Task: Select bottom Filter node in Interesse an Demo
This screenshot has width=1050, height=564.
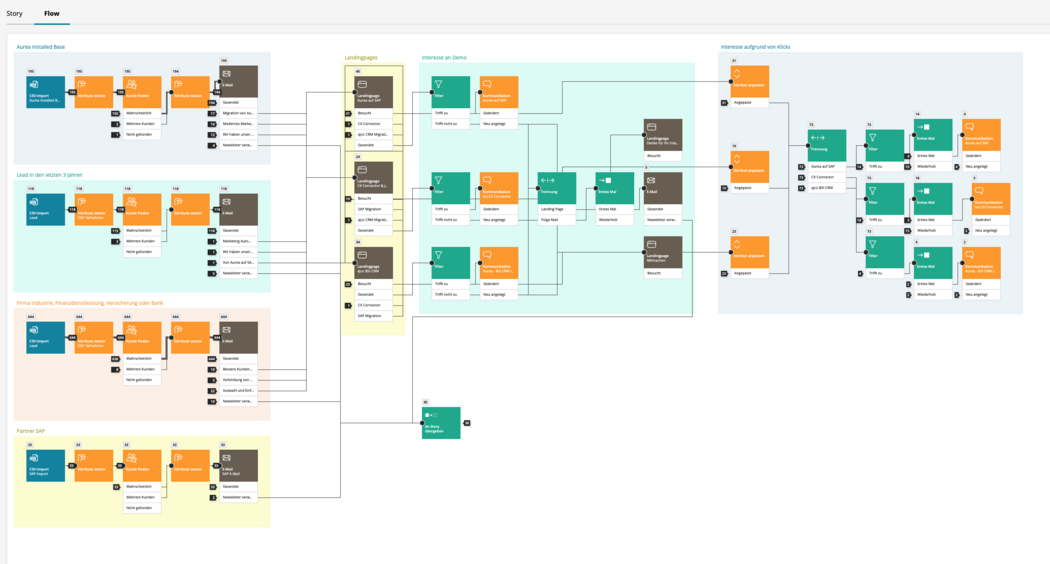Action: click(x=451, y=263)
